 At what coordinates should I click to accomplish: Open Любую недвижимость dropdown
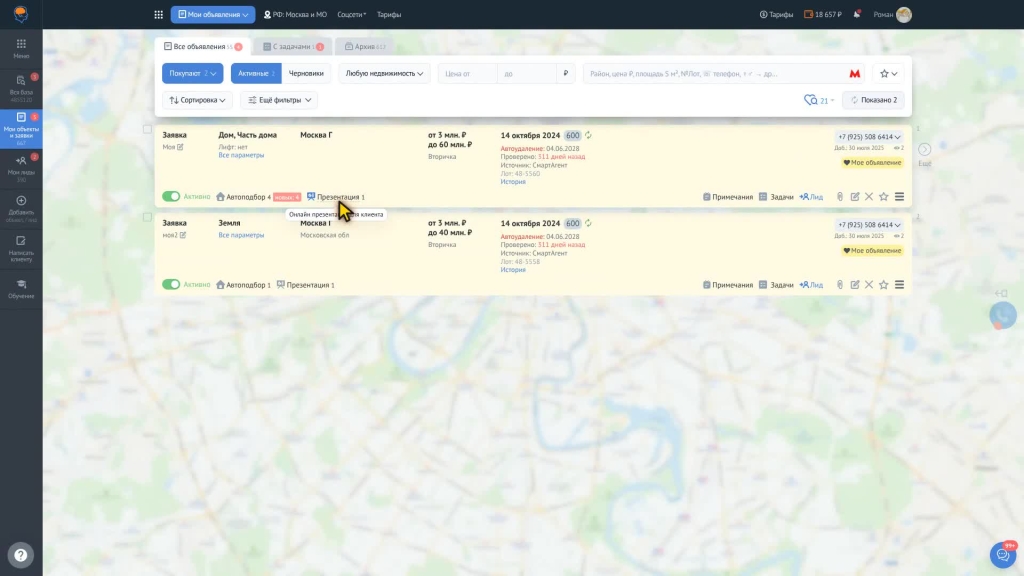(384, 73)
